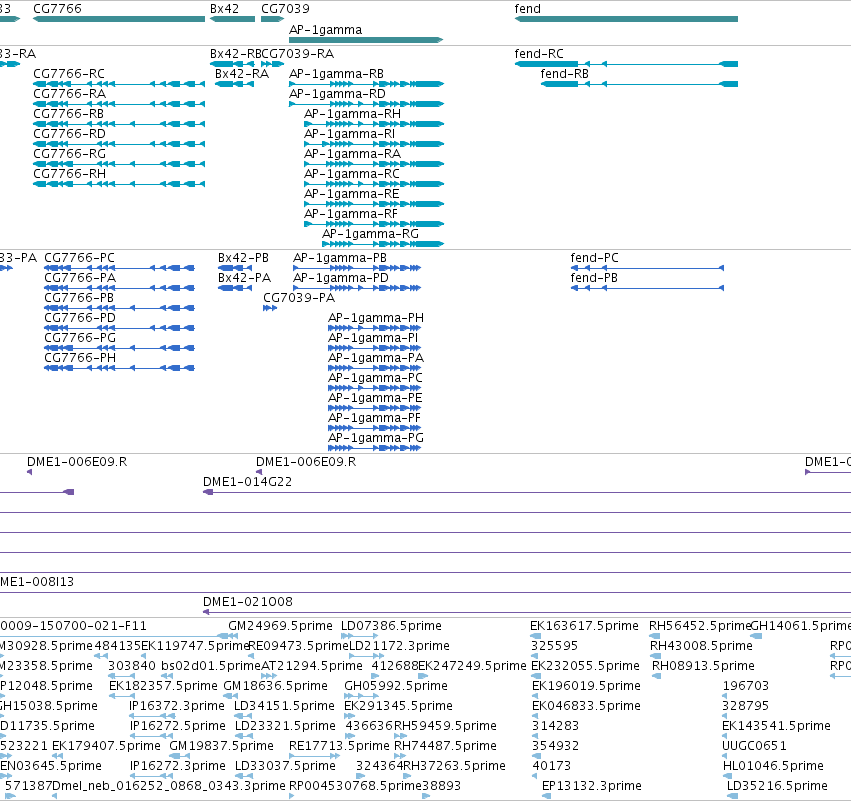This screenshot has height=801, width=851.
Task: Click the AP-1gamma-RE transcript label
Action: point(352,194)
